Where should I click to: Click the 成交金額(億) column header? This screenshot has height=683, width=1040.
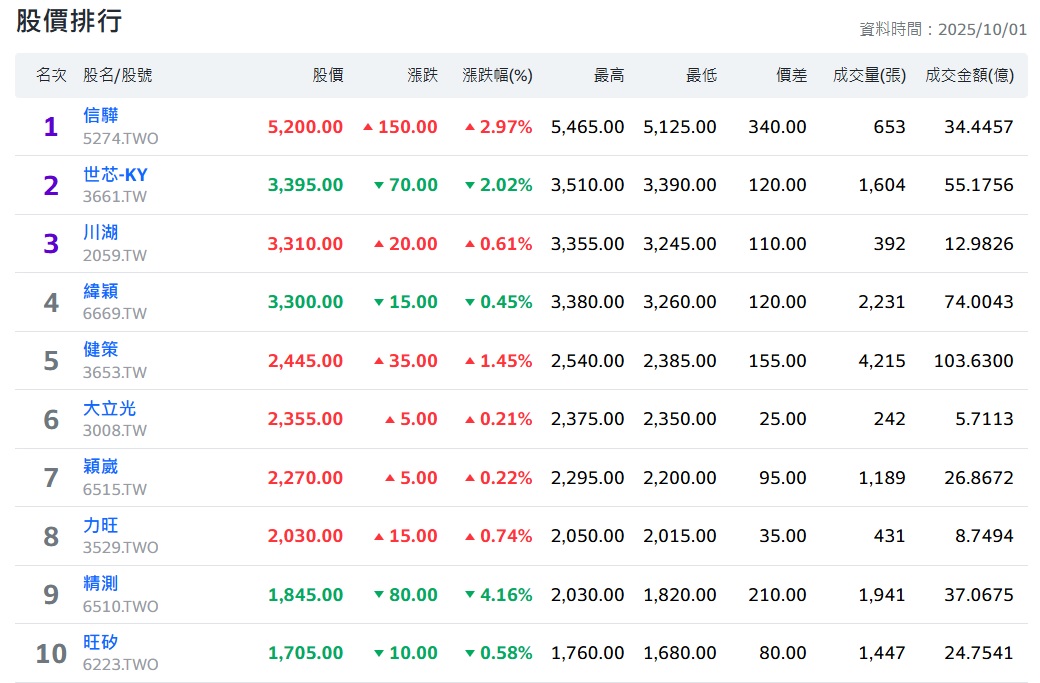(x=969, y=75)
